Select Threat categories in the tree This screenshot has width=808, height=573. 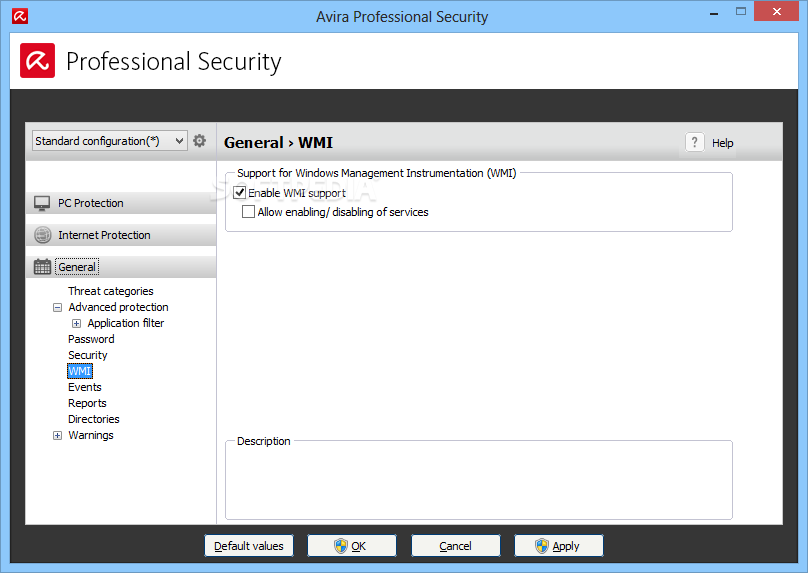tap(110, 291)
